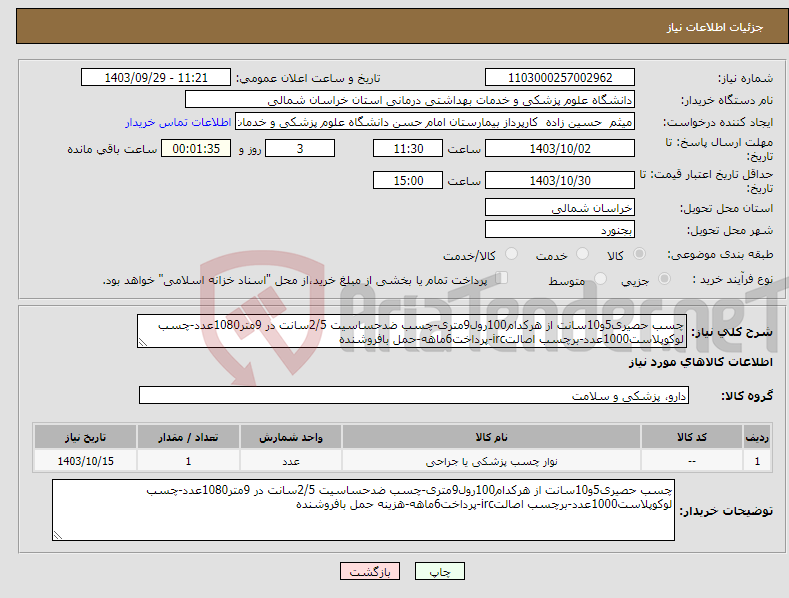Image resolution: width=789 pixels, height=598 pixels.
Task: Click the چاپ print button
Action: (x=440, y=571)
